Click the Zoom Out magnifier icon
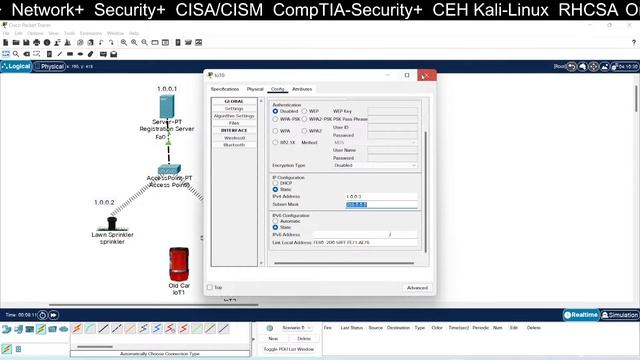Image resolution: width=640 pixels, height=360 pixels. tap(144, 42)
